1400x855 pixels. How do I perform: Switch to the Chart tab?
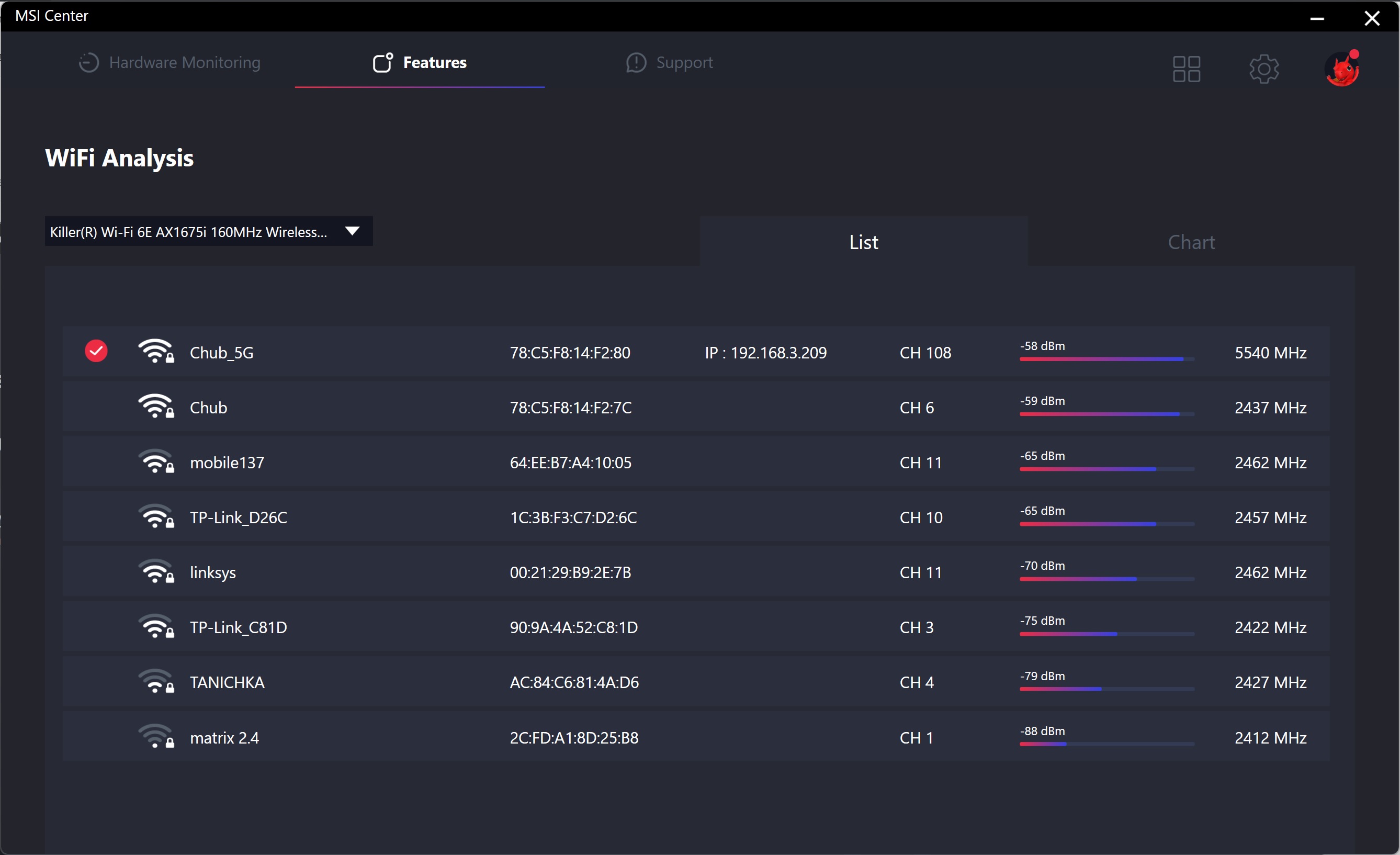click(x=1191, y=242)
